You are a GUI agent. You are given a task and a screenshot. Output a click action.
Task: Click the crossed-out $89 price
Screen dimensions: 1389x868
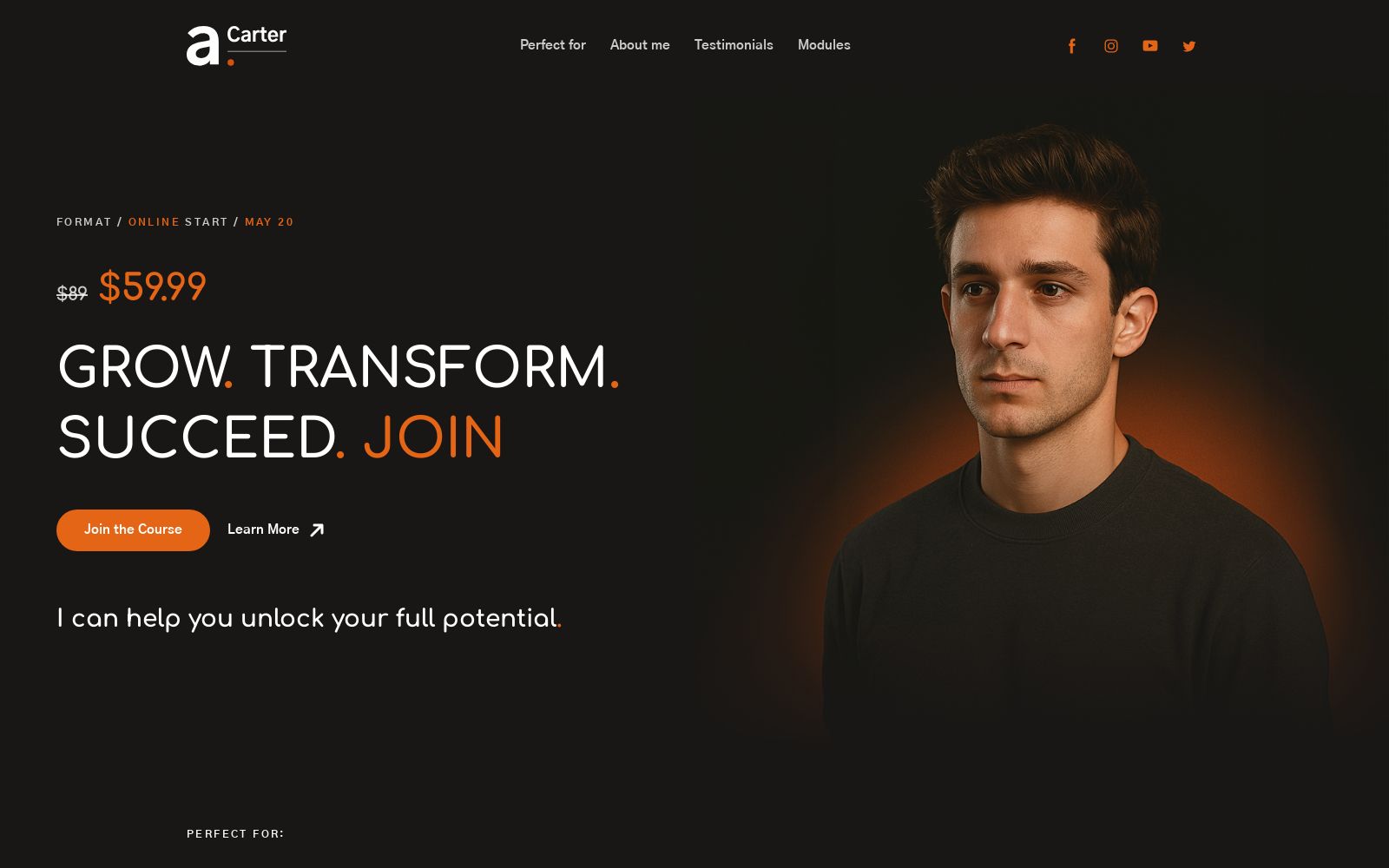click(x=72, y=293)
